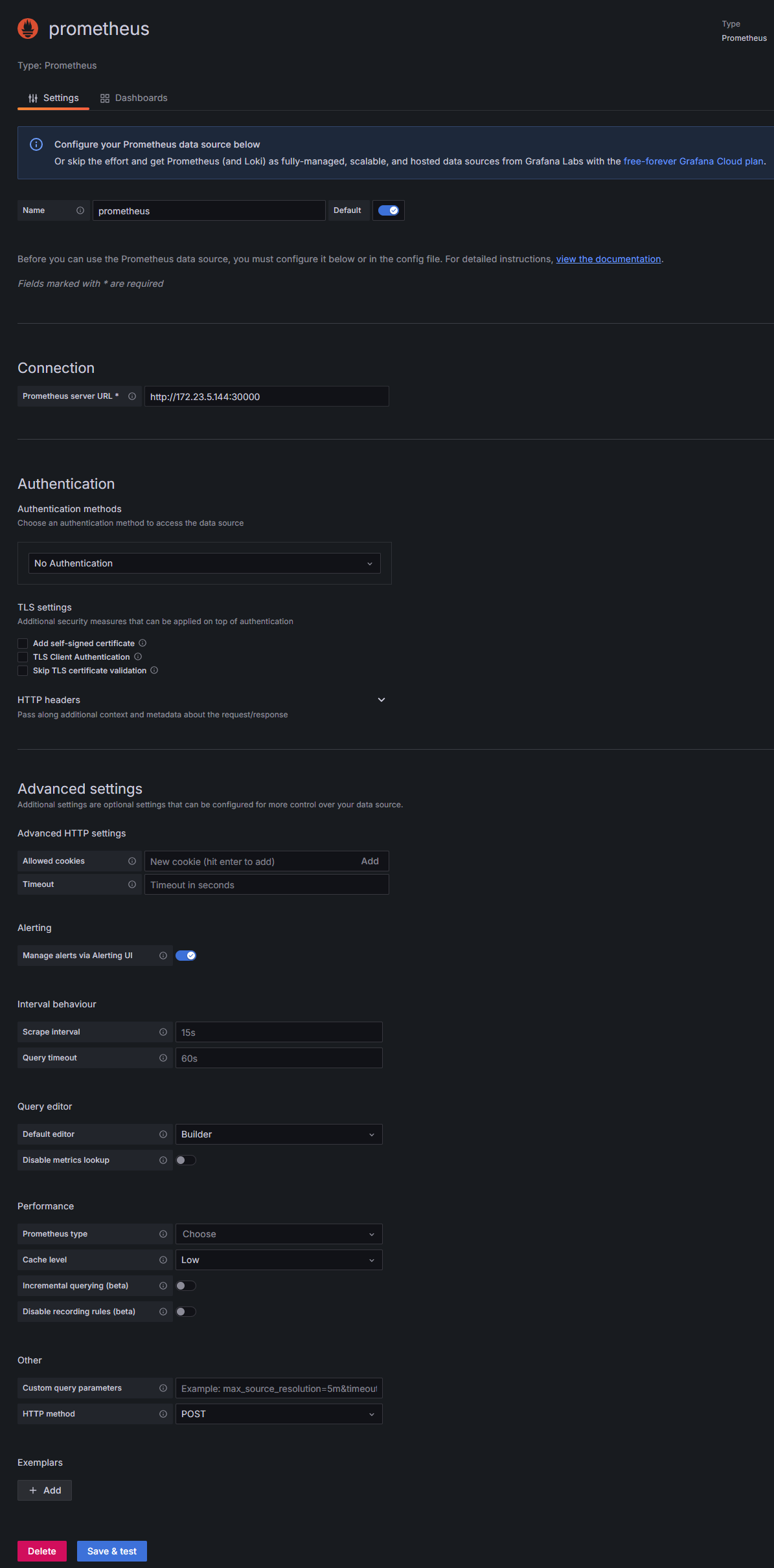Click info icon next to Allowed cookies
This screenshot has height=1568, width=774.
(x=132, y=861)
